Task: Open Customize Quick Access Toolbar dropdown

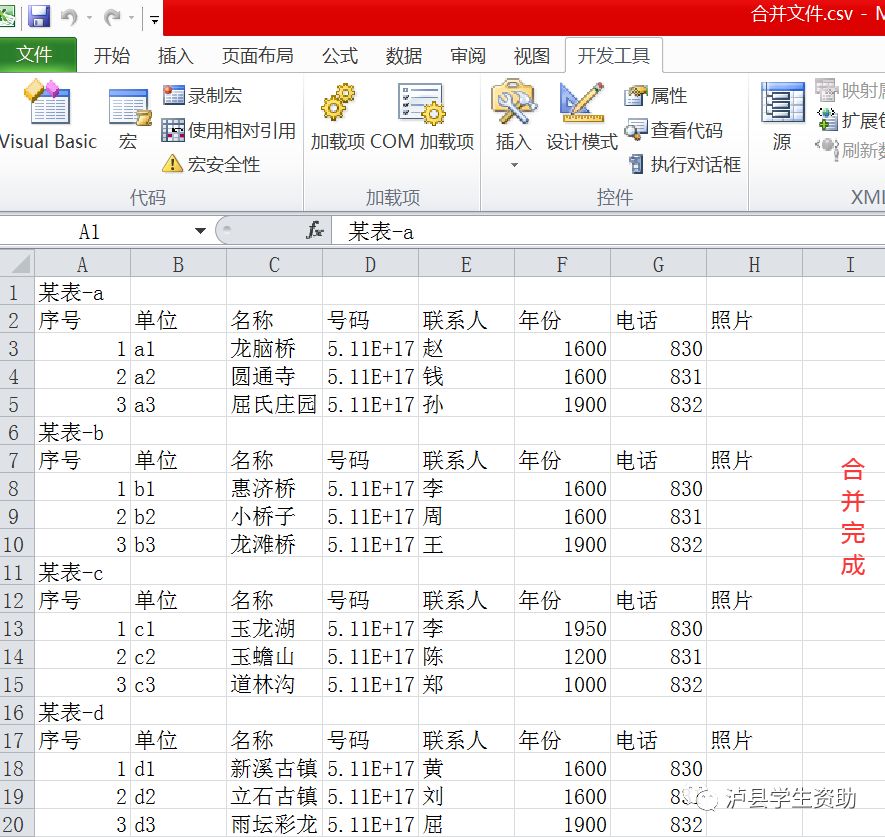Action: [x=154, y=20]
